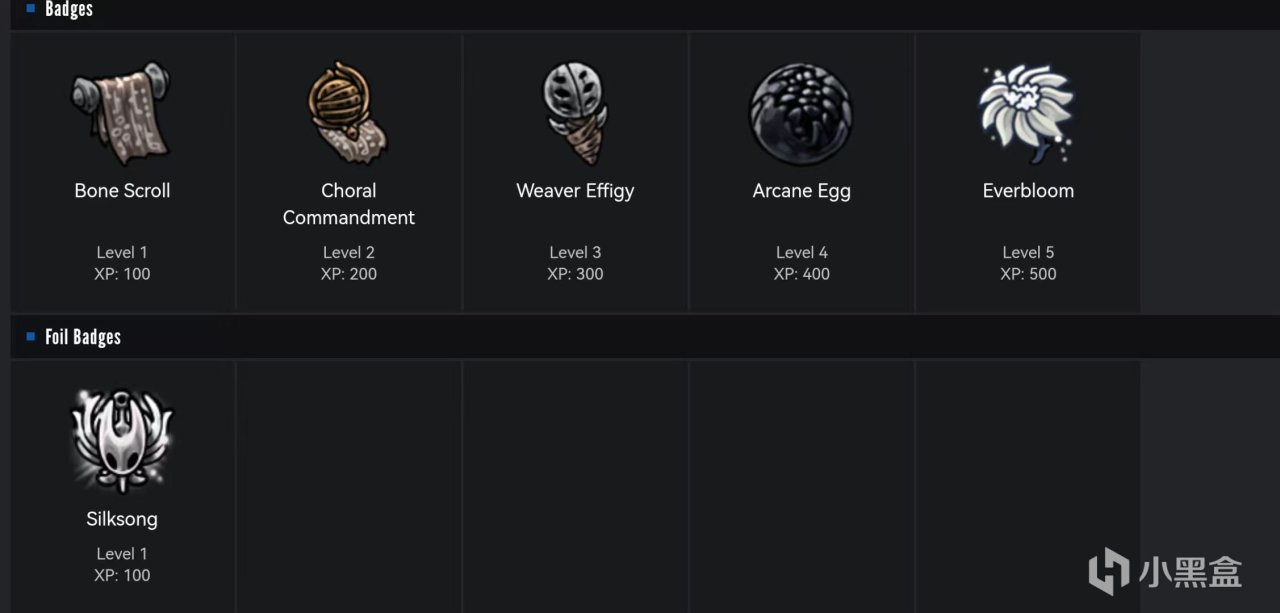Click Level 1 XP 100 under Silksong
1280x613 pixels.
[122, 564]
